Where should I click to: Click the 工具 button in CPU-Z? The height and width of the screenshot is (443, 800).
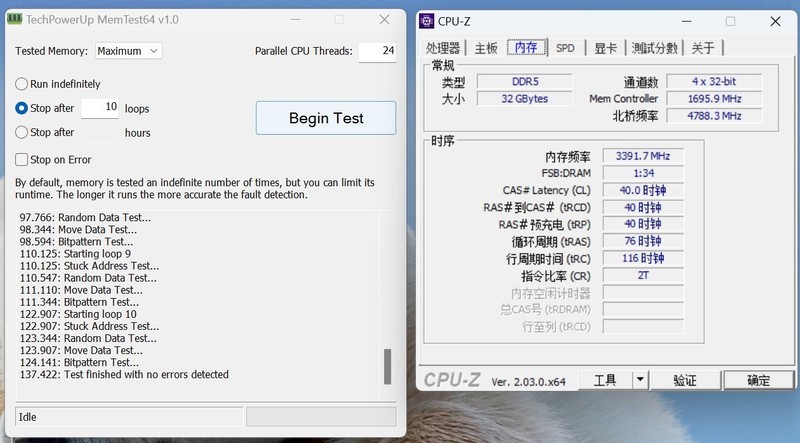[x=605, y=380]
